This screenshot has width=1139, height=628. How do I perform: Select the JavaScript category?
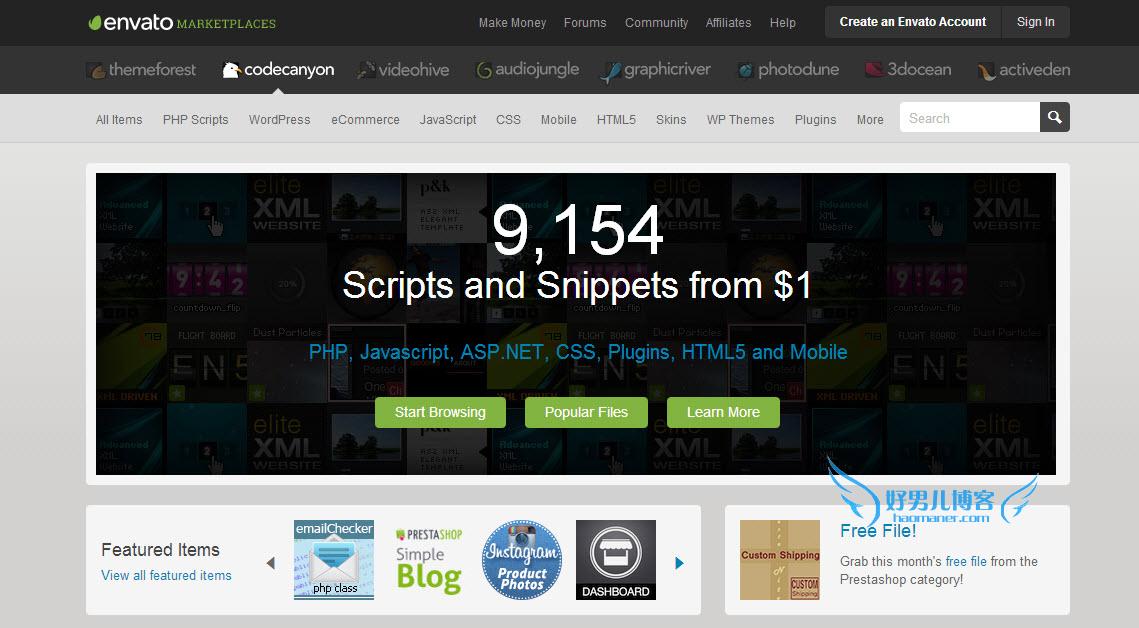pyautogui.click(x=448, y=120)
